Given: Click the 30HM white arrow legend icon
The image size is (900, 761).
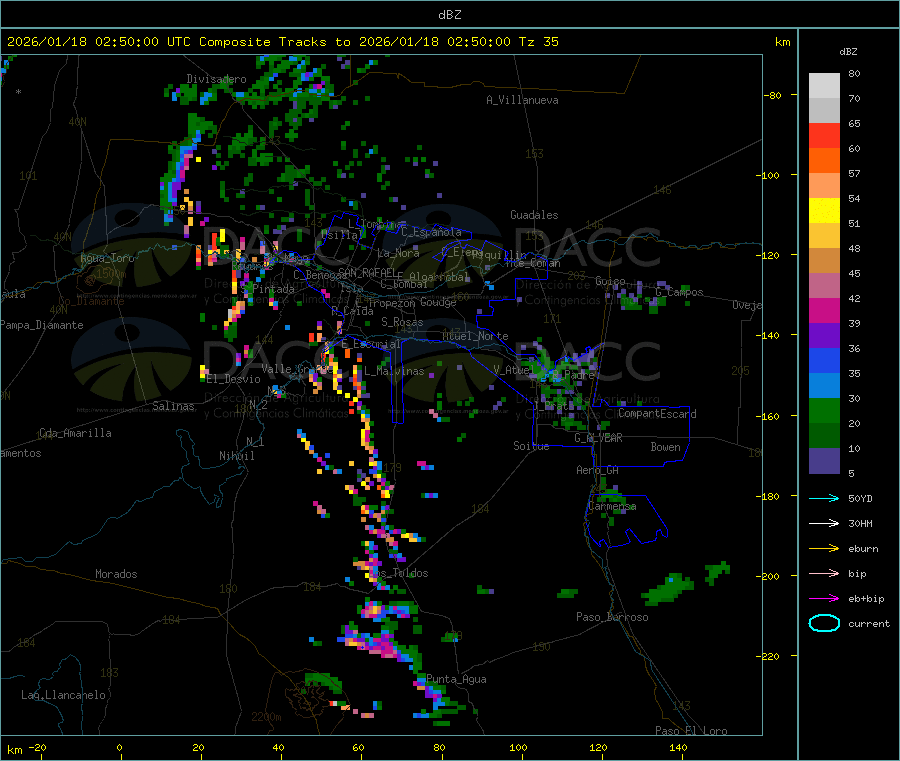Looking at the screenshot, I should (x=824, y=523).
